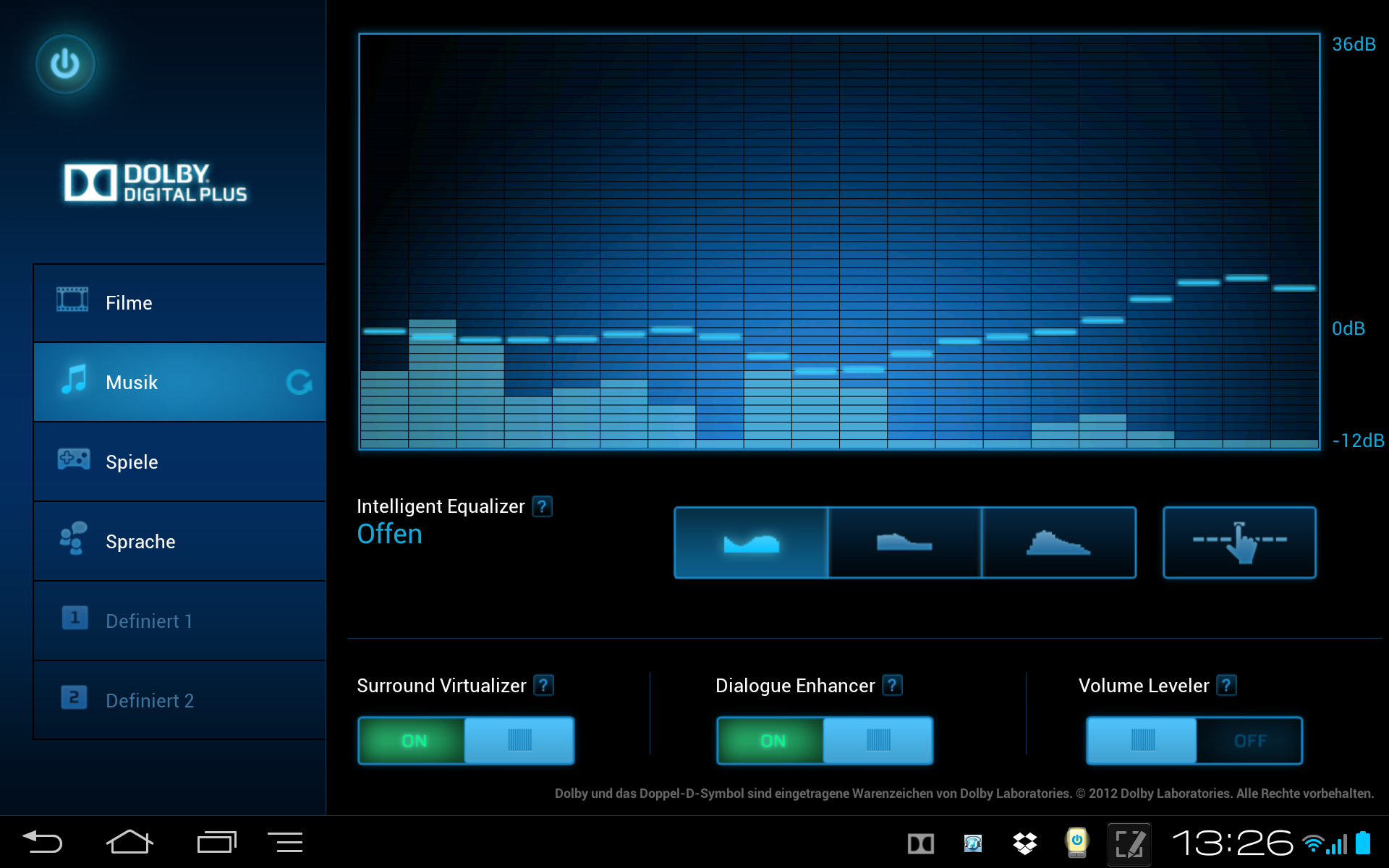Tap Android home navigation button
This screenshot has width=1389, height=868.
(129, 842)
